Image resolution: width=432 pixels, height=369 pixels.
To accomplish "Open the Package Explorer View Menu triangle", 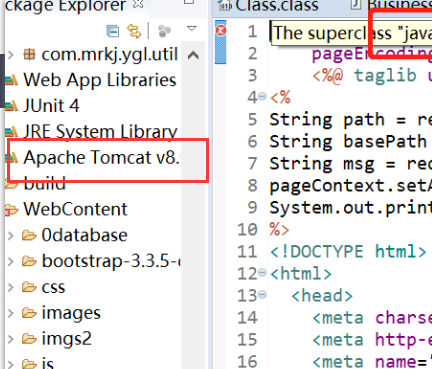I will (192, 29).
